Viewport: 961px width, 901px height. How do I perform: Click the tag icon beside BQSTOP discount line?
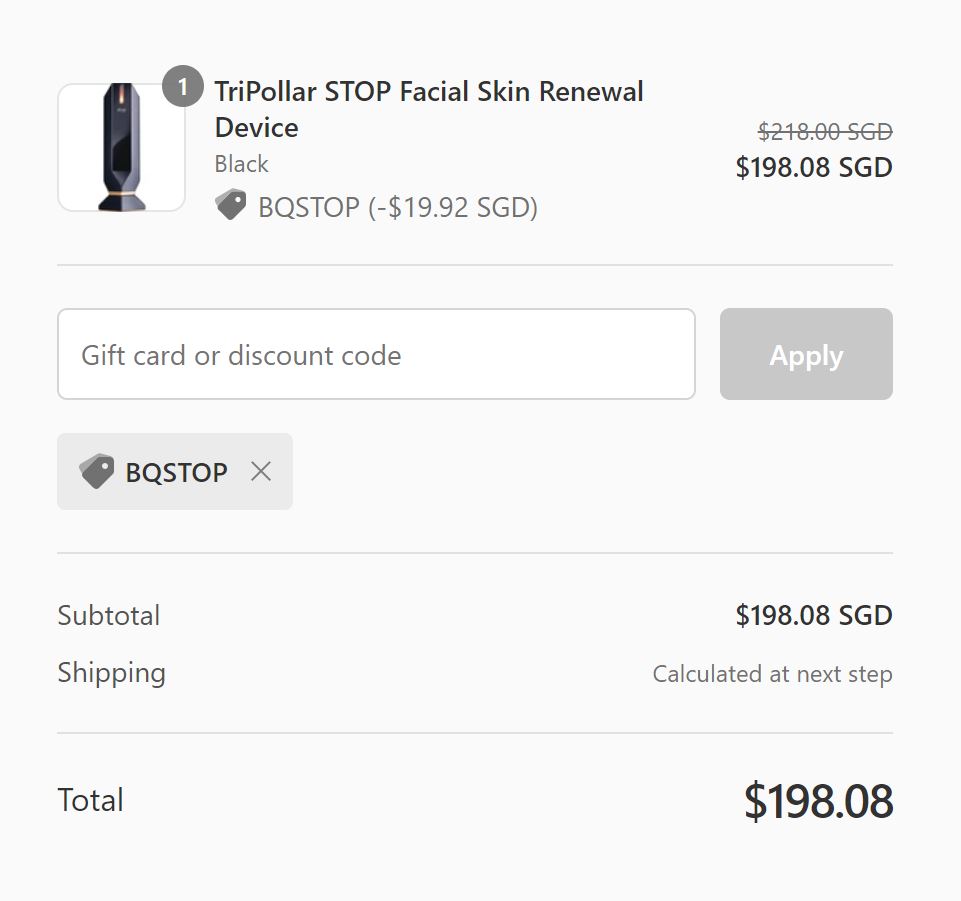pos(231,206)
